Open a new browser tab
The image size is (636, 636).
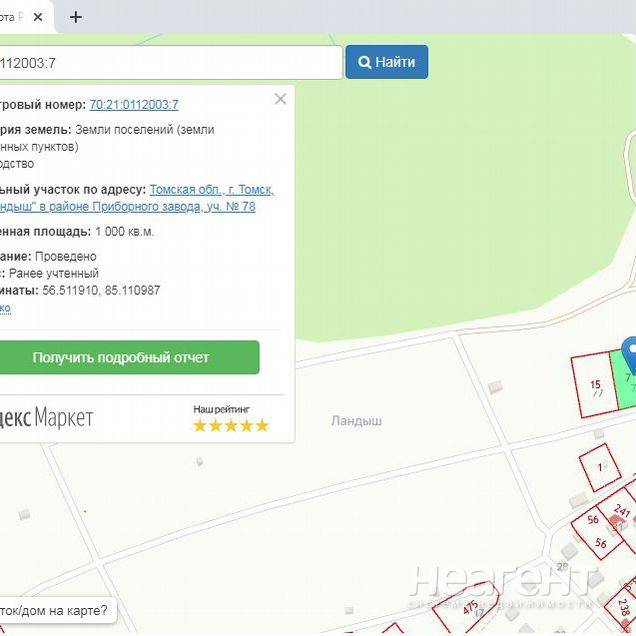point(76,17)
